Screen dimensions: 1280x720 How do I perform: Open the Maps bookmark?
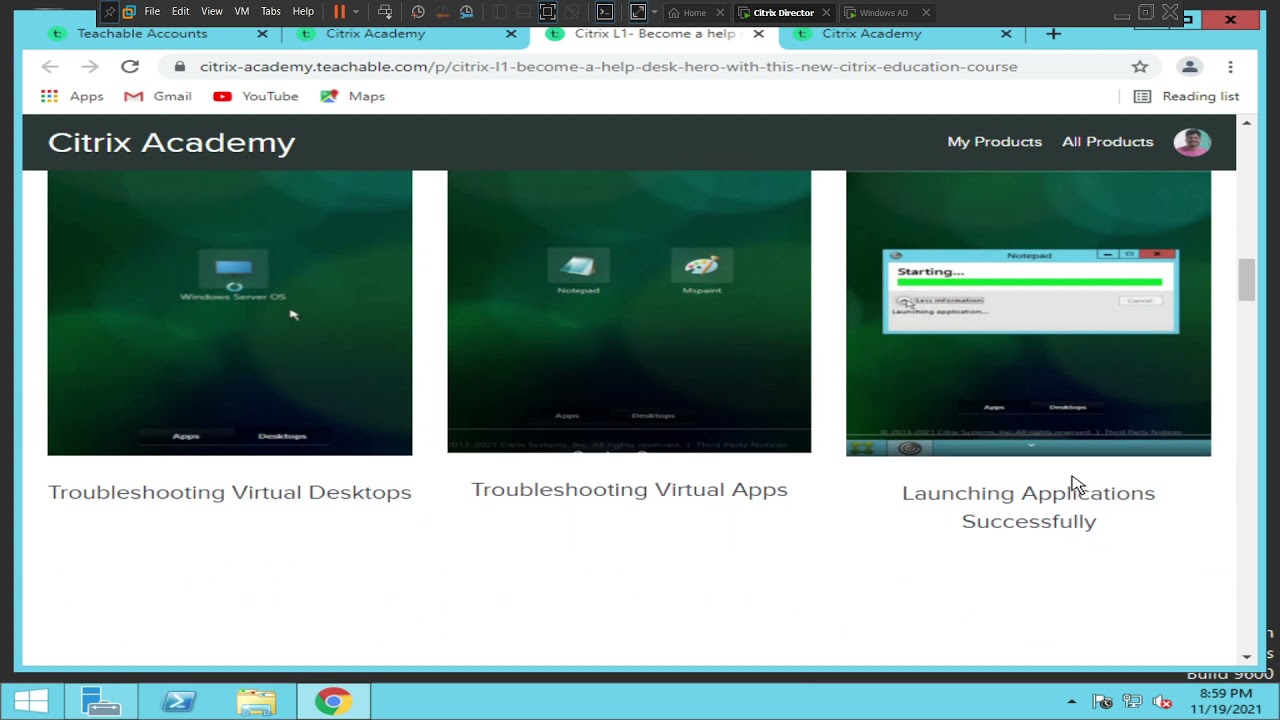pos(352,96)
